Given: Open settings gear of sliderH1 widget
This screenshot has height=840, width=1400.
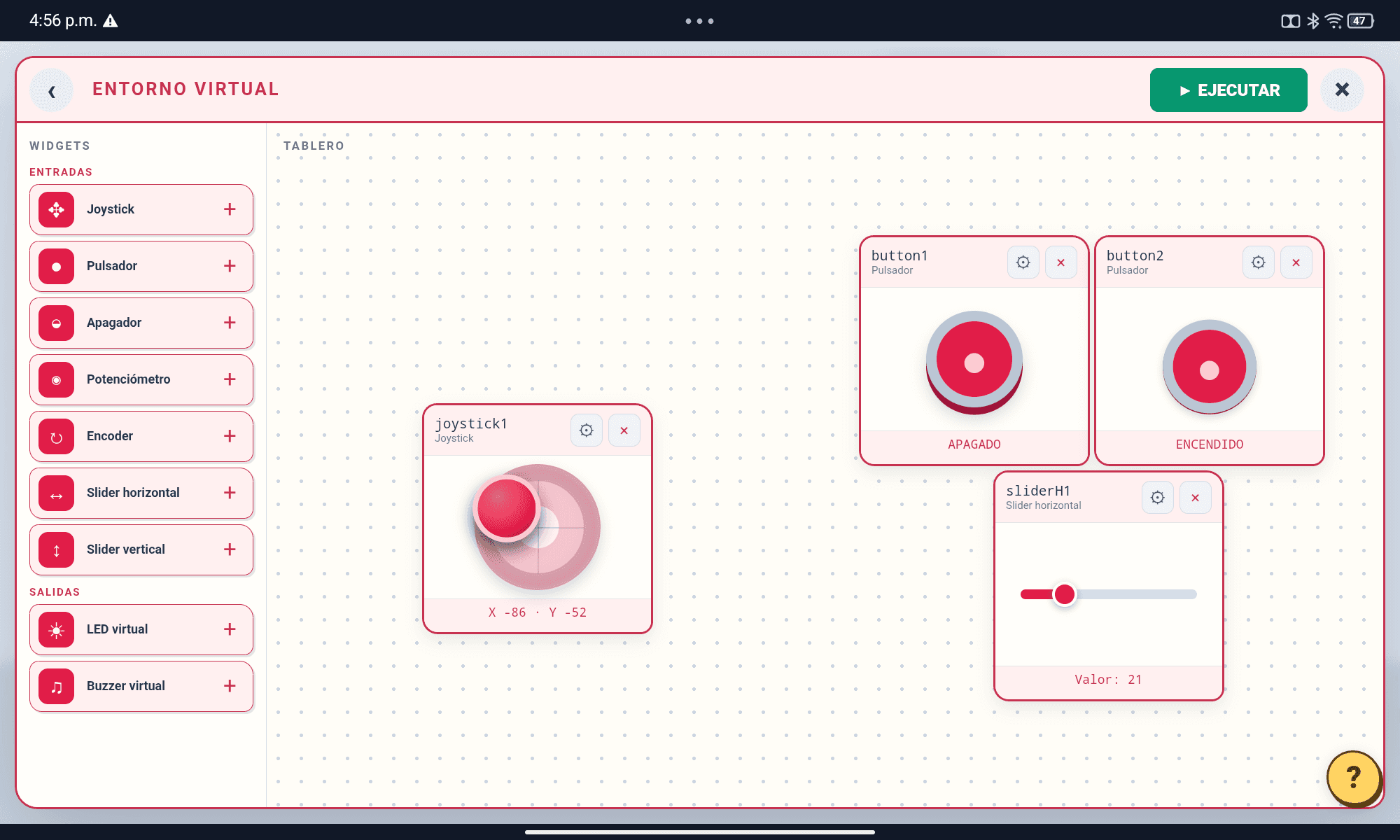Looking at the screenshot, I should [1158, 498].
